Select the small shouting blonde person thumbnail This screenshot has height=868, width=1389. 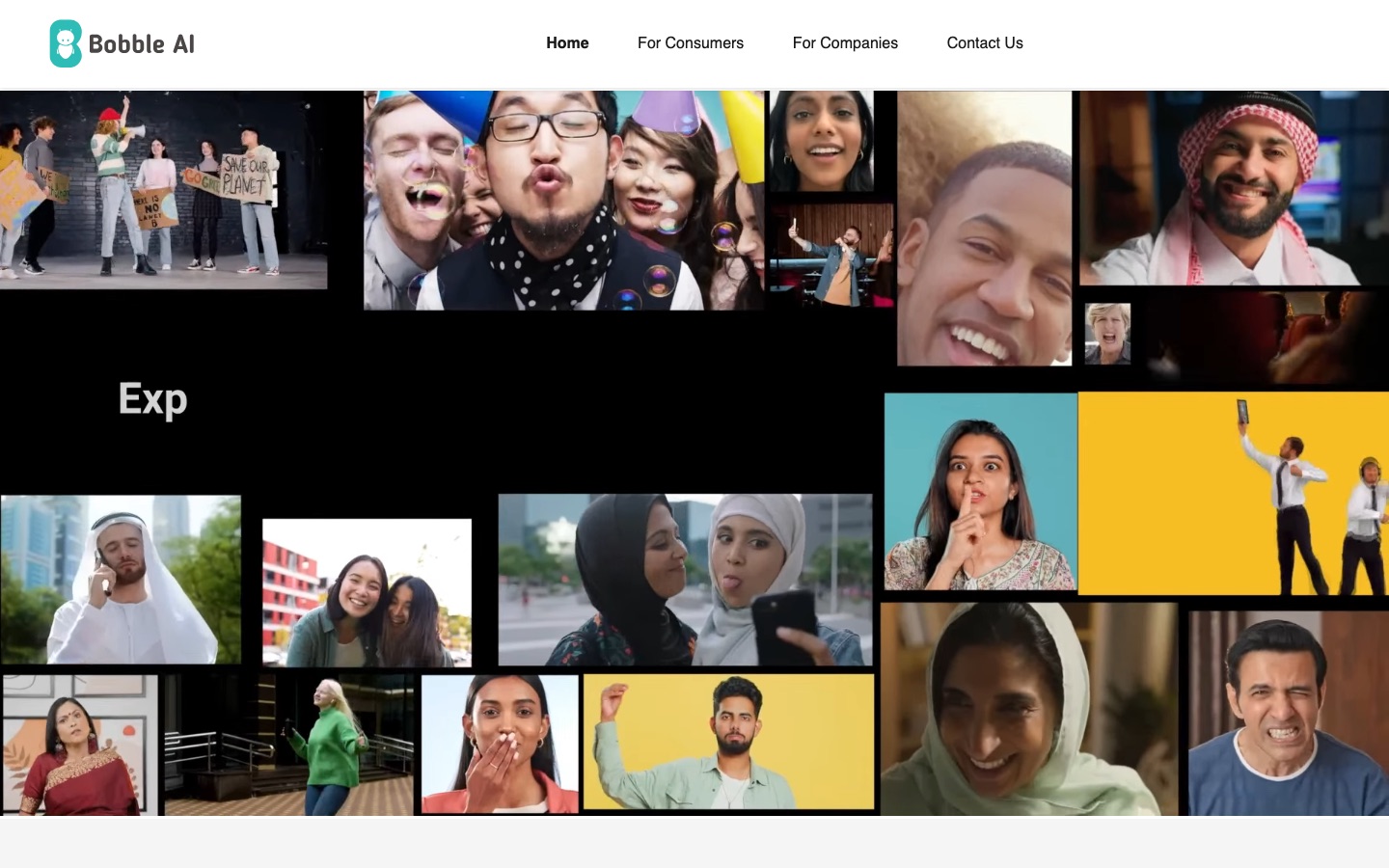coord(1107,334)
